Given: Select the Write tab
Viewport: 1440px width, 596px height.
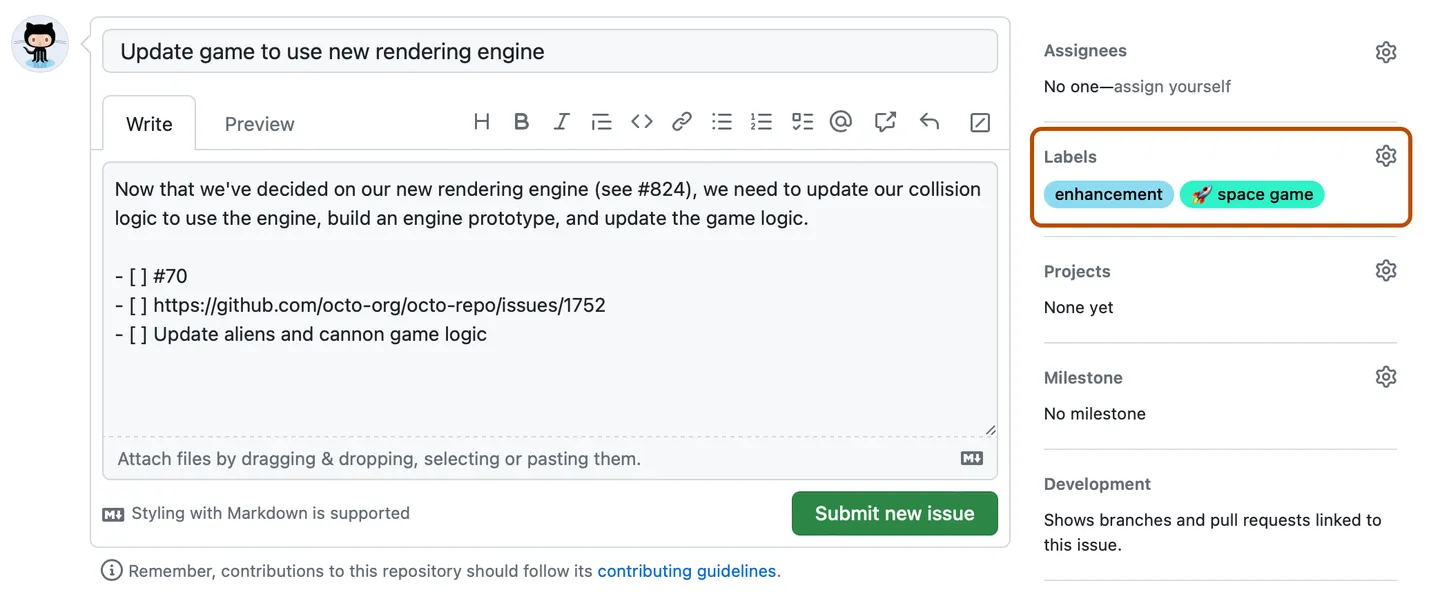Looking at the screenshot, I should click(x=149, y=124).
